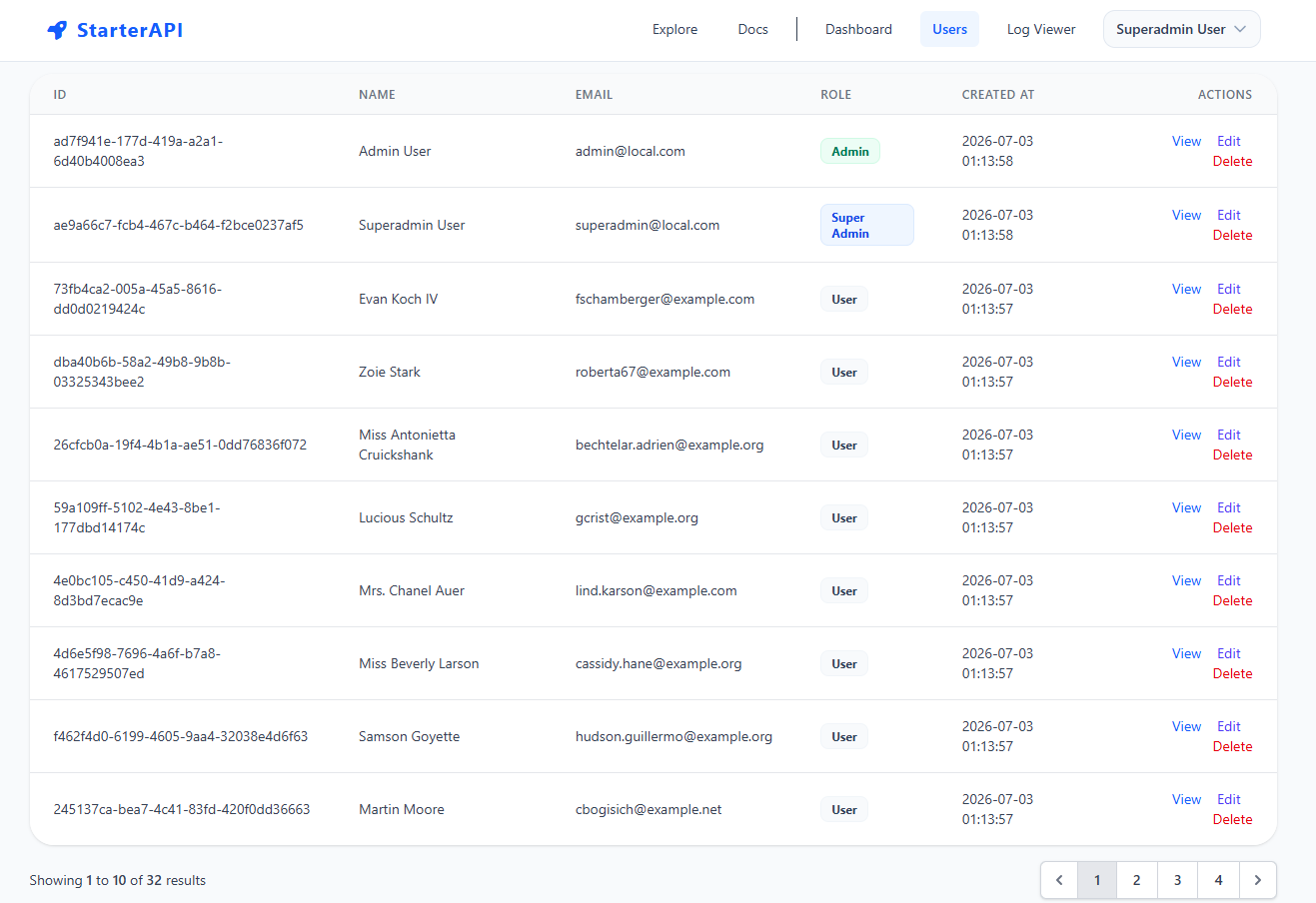Select the Users nav tab
The height and width of the screenshot is (903, 1316).
pyautogui.click(x=949, y=29)
